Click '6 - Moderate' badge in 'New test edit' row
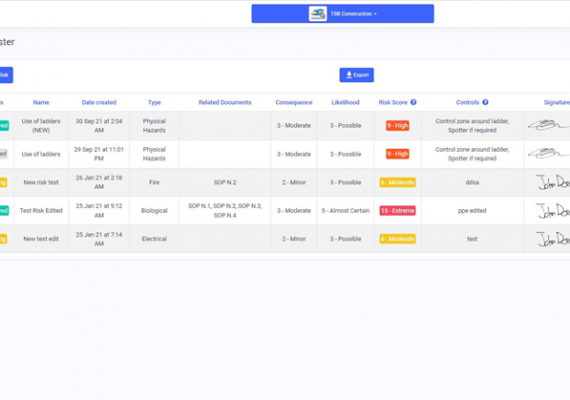The height and width of the screenshot is (400, 570). tap(398, 239)
